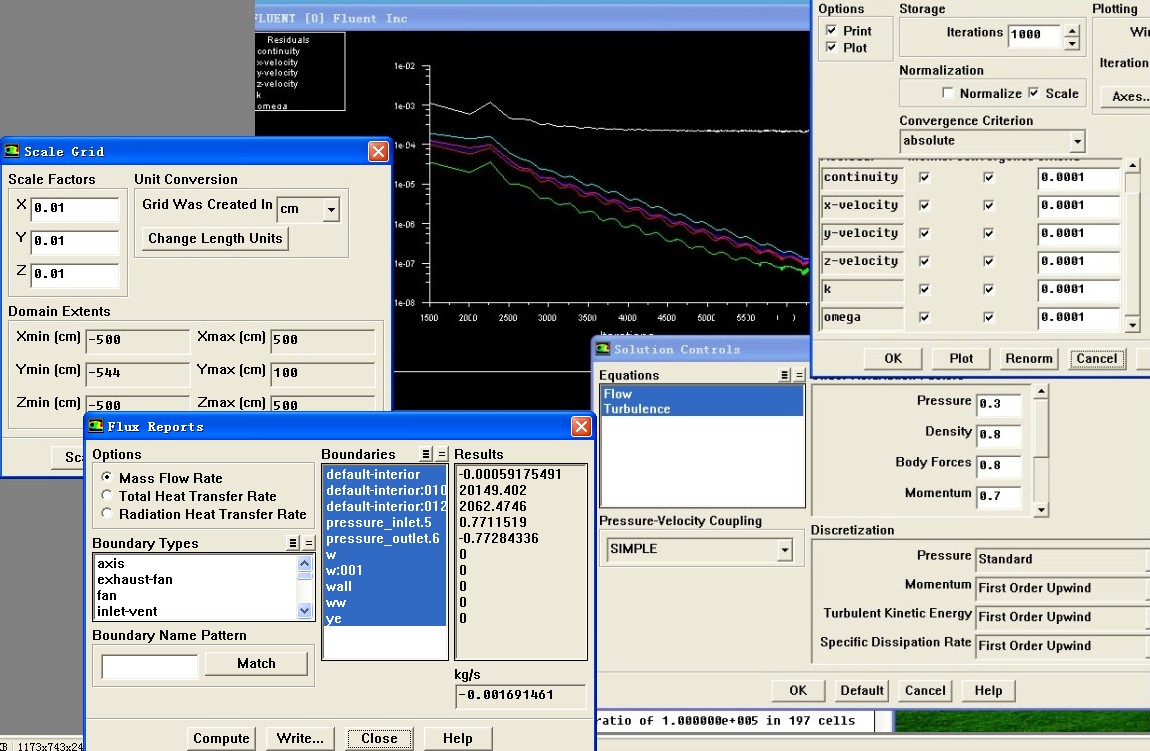
Task: Click select-all icon beside Equations list
Action: tap(785, 375)
